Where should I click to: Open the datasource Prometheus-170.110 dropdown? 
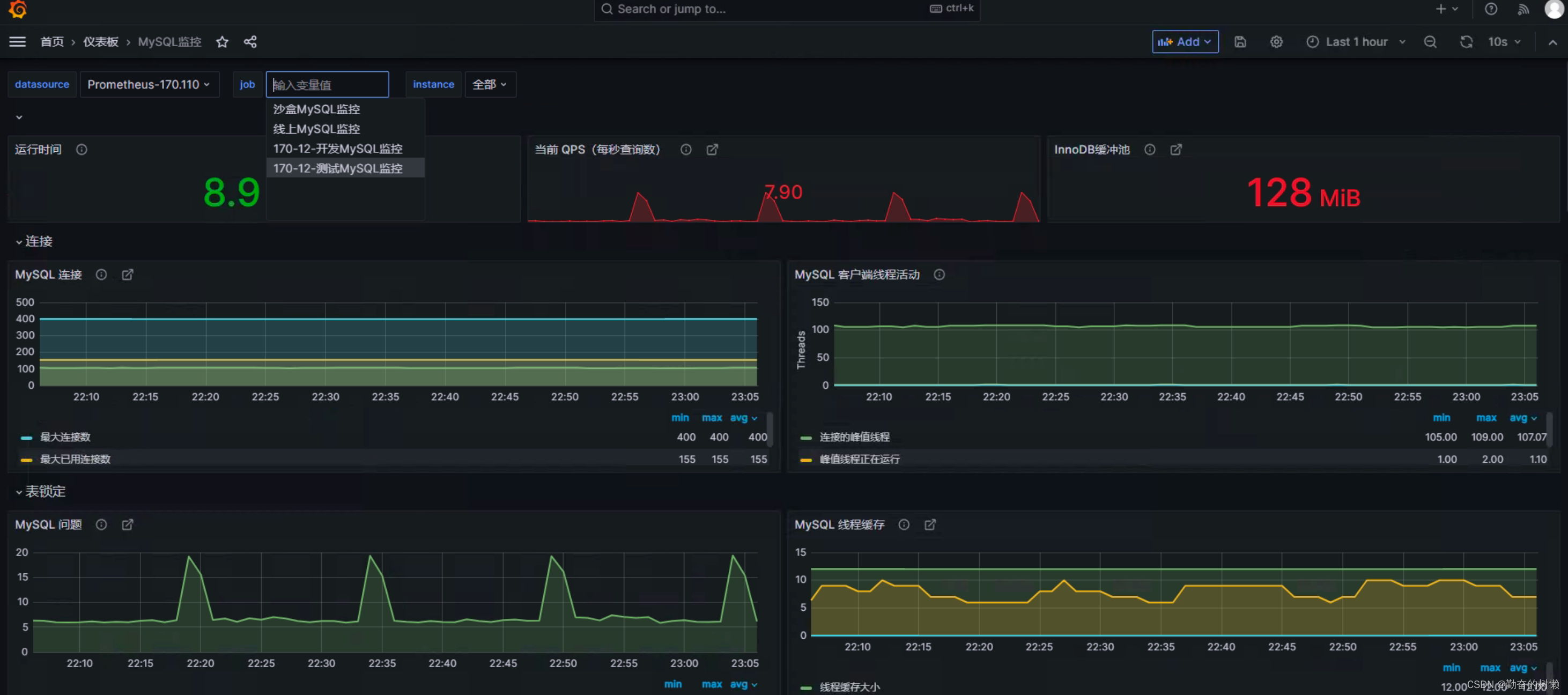point(149,84)
